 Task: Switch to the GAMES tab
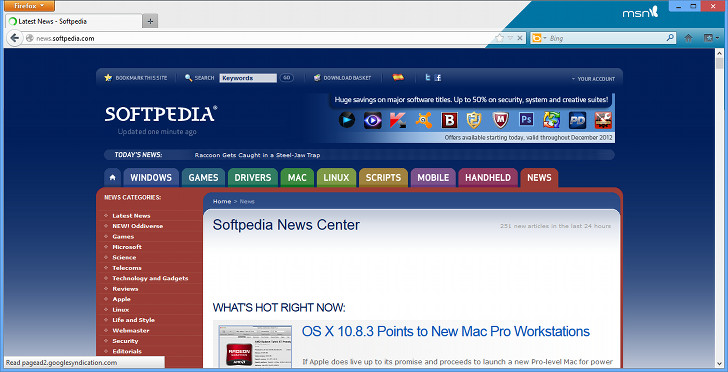tap(203, 177)
